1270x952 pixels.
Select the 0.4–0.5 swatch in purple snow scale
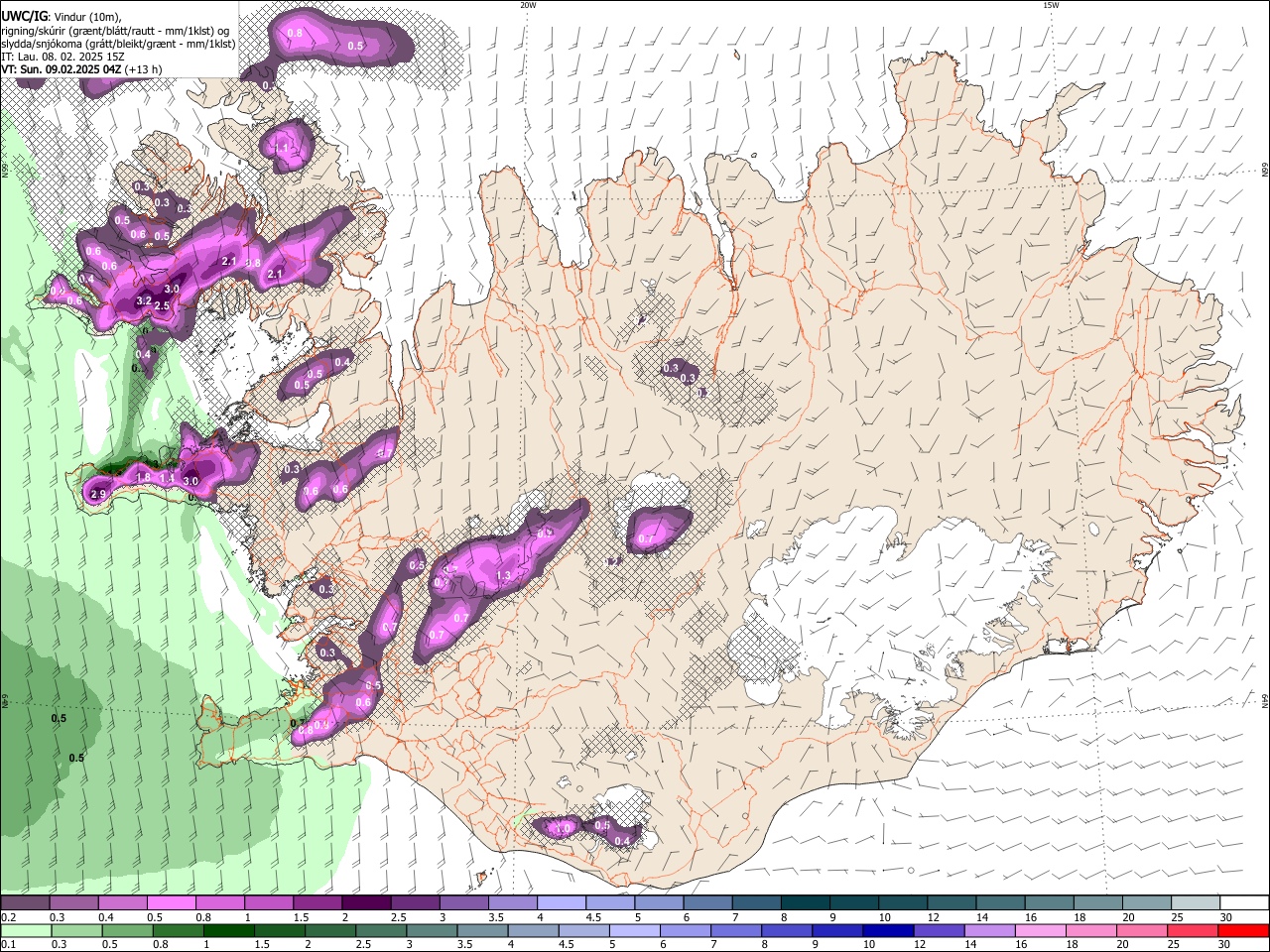122,903
